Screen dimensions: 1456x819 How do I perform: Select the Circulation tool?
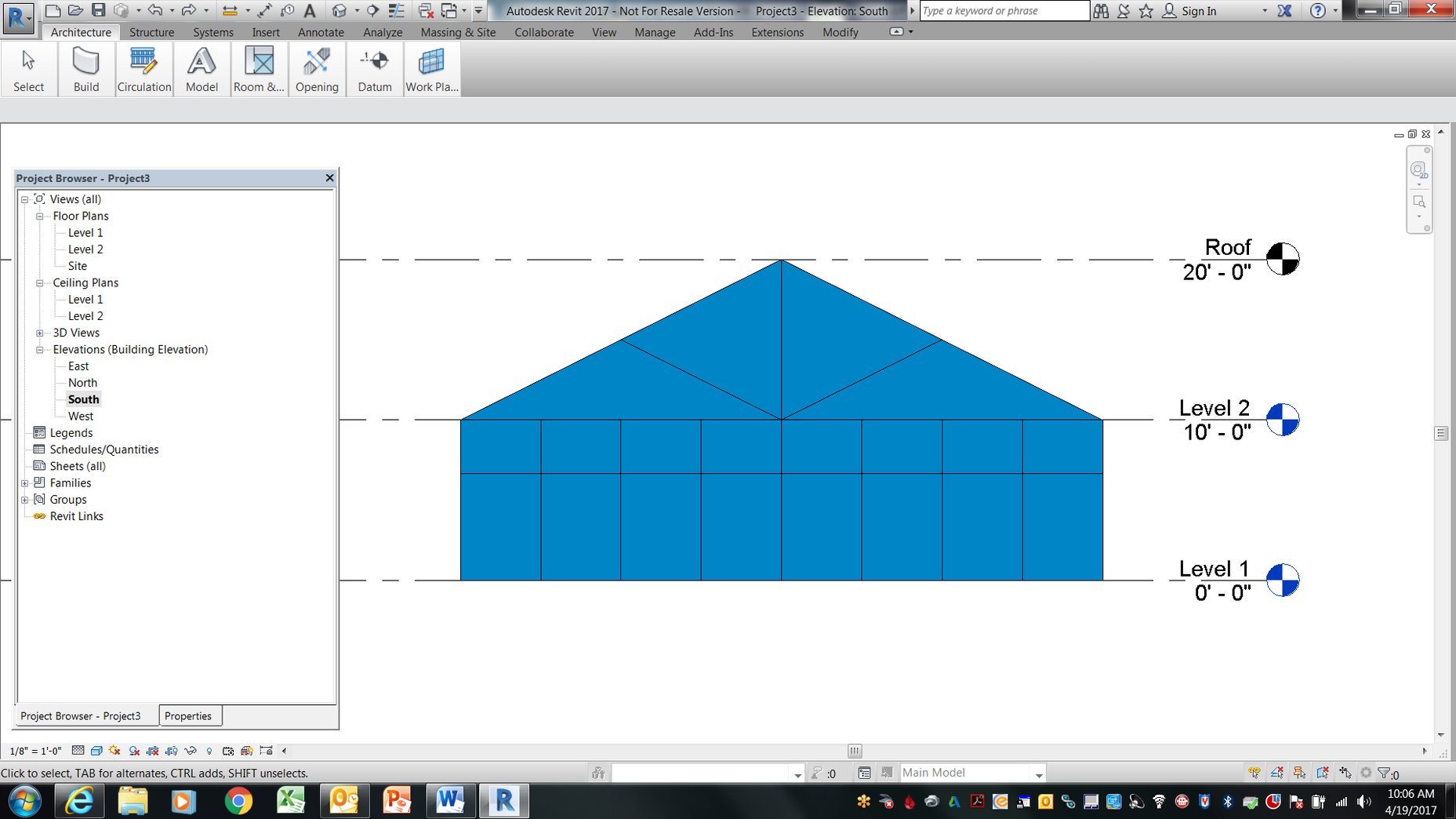click(x=143, y=69)
